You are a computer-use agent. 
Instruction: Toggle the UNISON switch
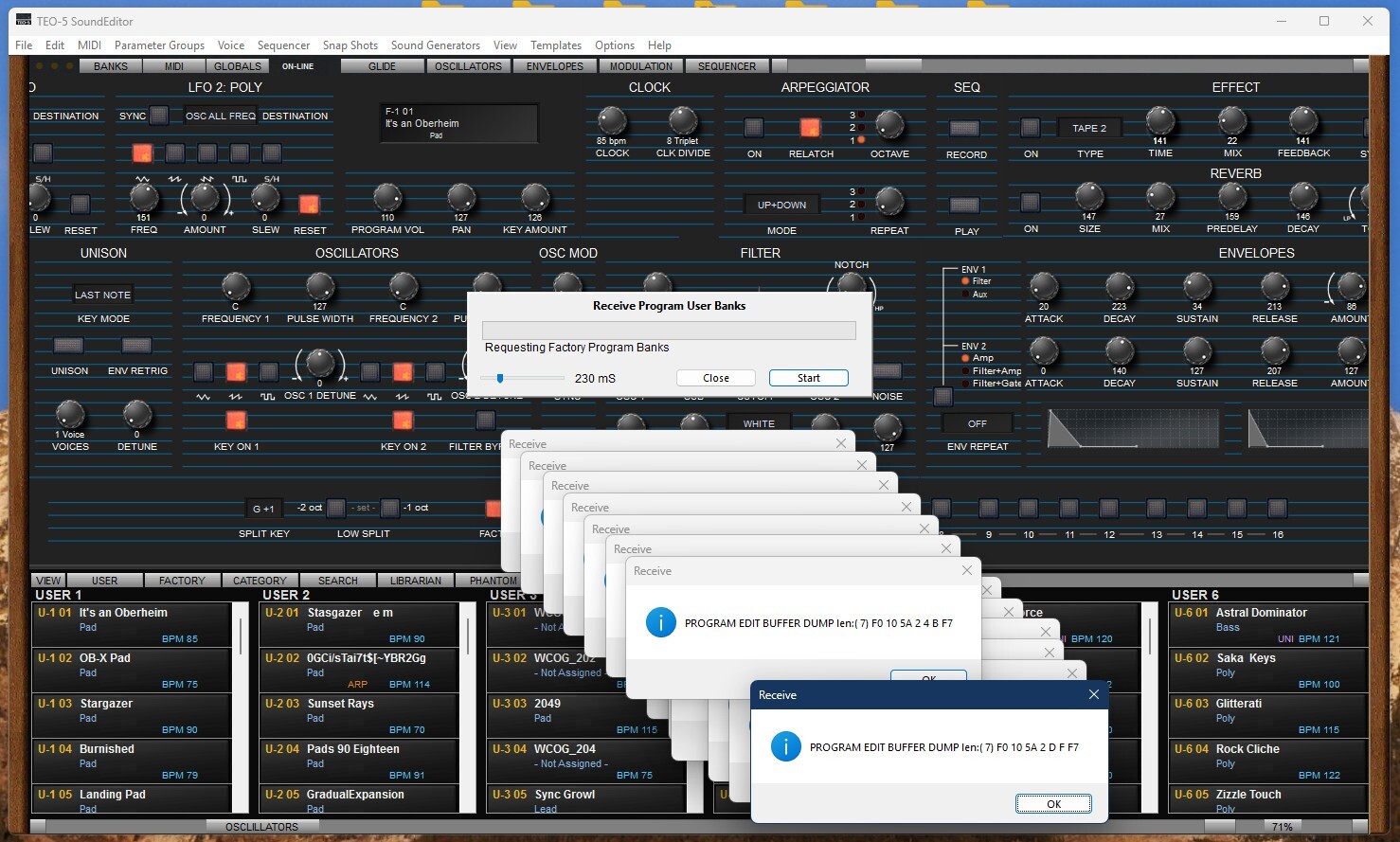(x=68, y=345)
